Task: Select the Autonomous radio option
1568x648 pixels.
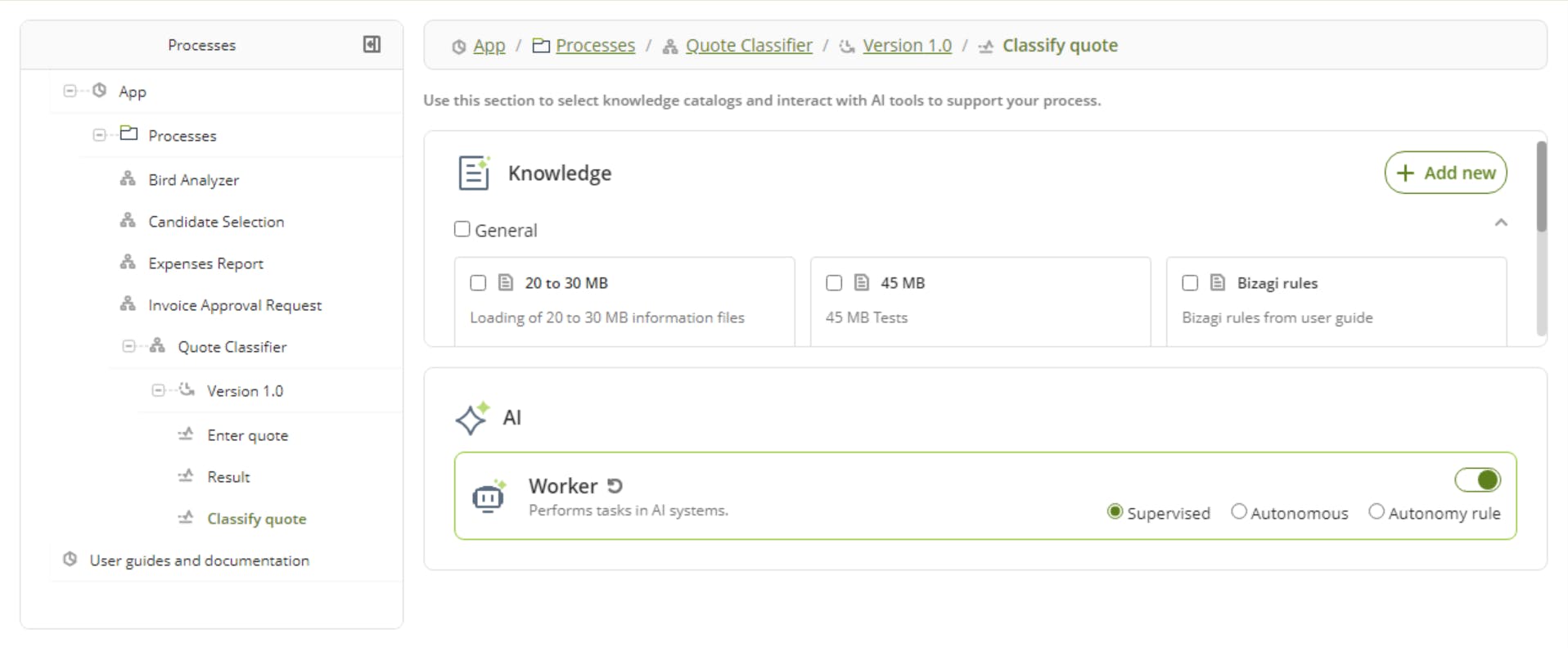Action: pyautogui.click(x=1239, y=512)
